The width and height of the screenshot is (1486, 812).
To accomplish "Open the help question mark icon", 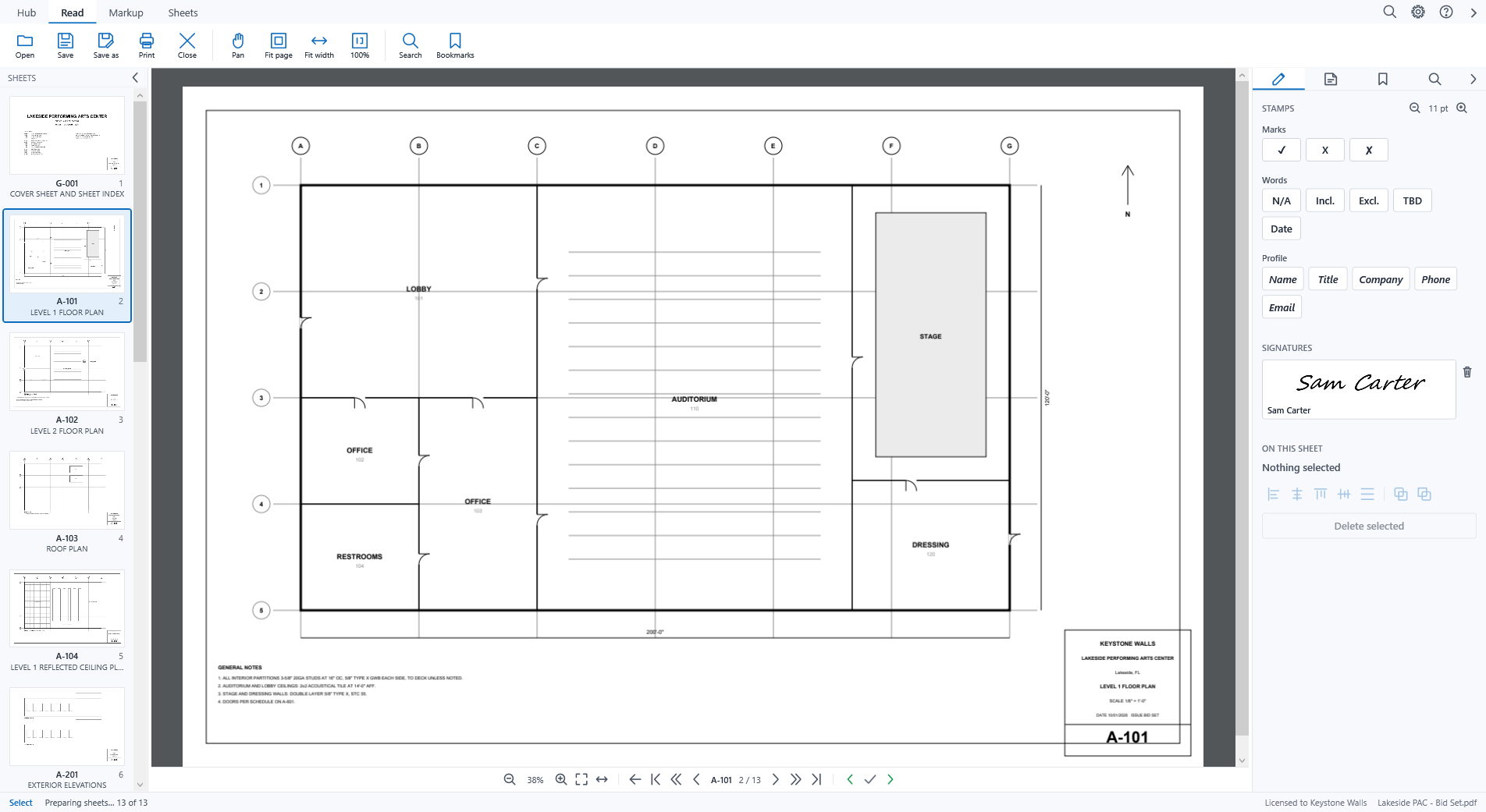I will (1446, 12).
